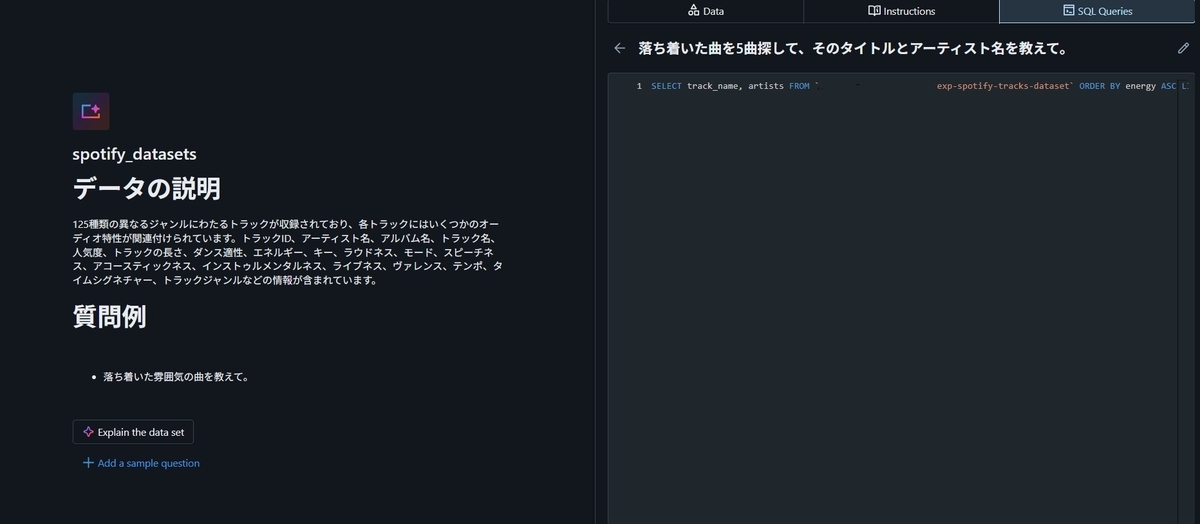
Task: Switch to the Data tab
Action: tap(705, 11)
